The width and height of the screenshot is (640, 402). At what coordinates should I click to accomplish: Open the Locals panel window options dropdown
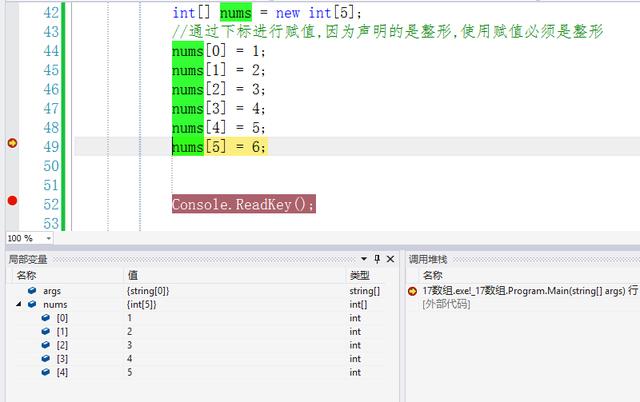click(x=364, y=259)
